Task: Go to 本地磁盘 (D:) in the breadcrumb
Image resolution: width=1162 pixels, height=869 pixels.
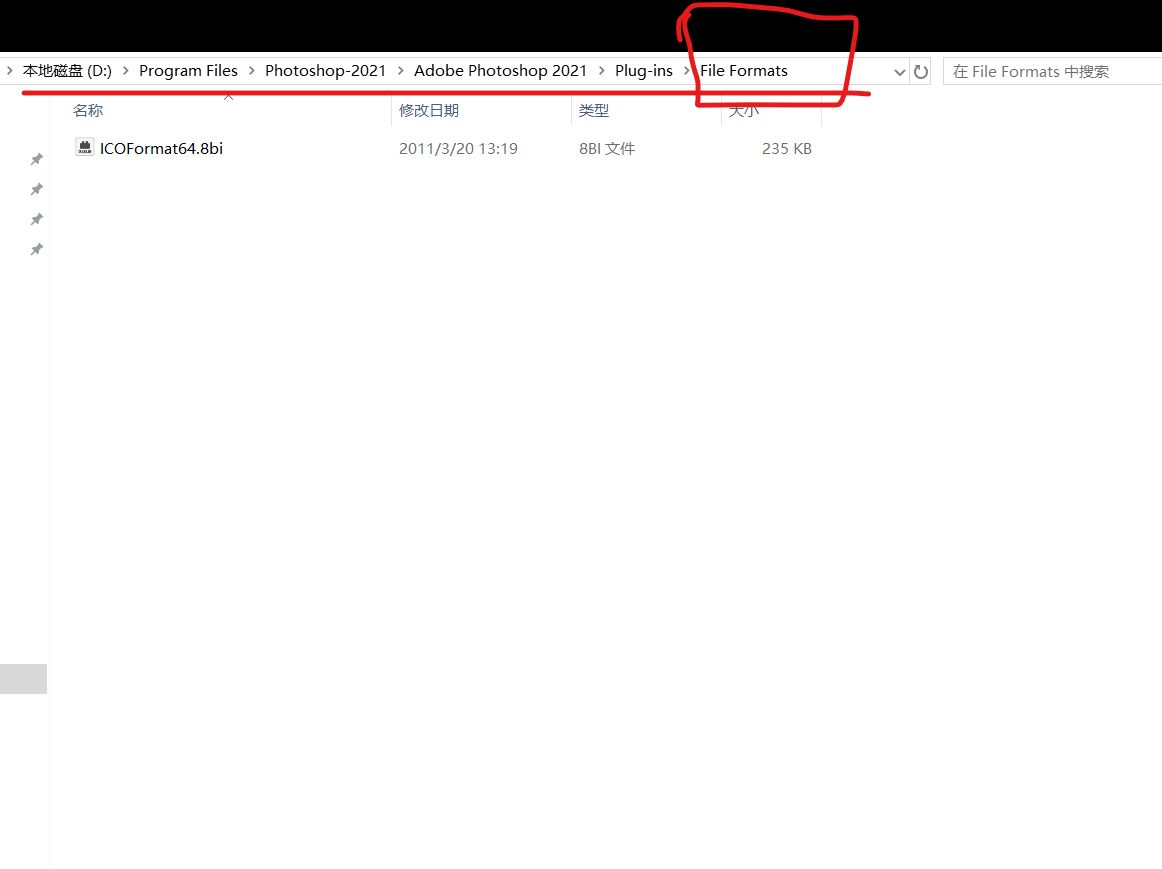Action: pos(67,71)
